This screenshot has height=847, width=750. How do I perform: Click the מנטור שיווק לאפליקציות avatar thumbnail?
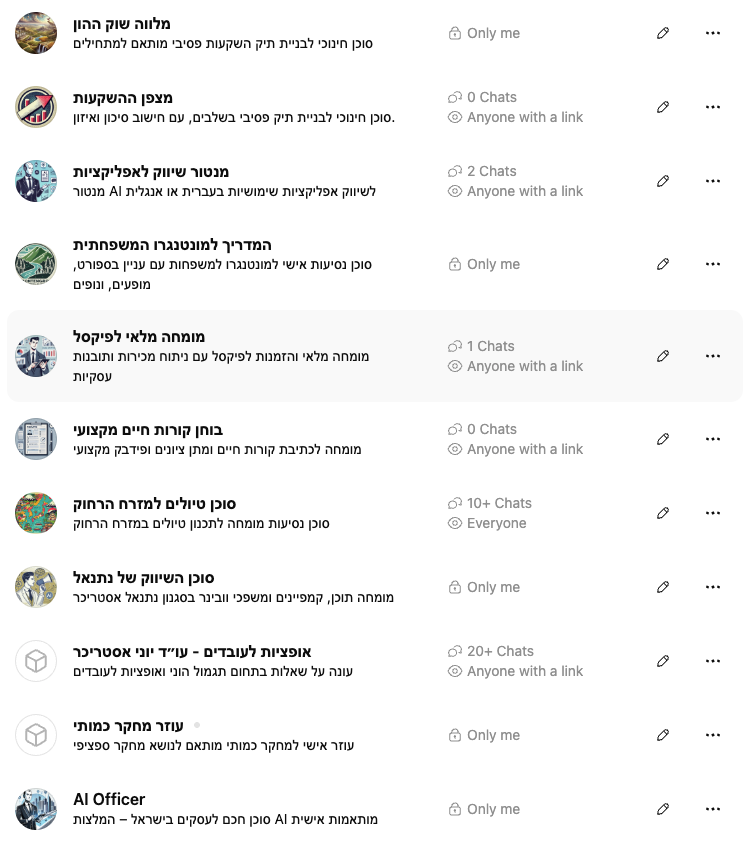tap(36, 181)
